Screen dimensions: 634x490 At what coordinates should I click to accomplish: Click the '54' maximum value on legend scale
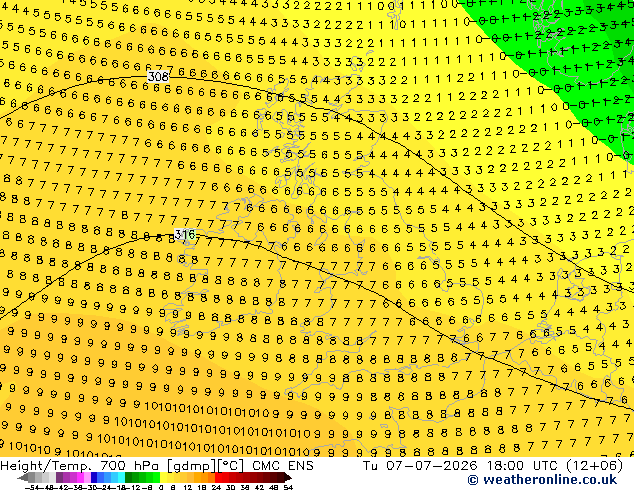(288, 487)
